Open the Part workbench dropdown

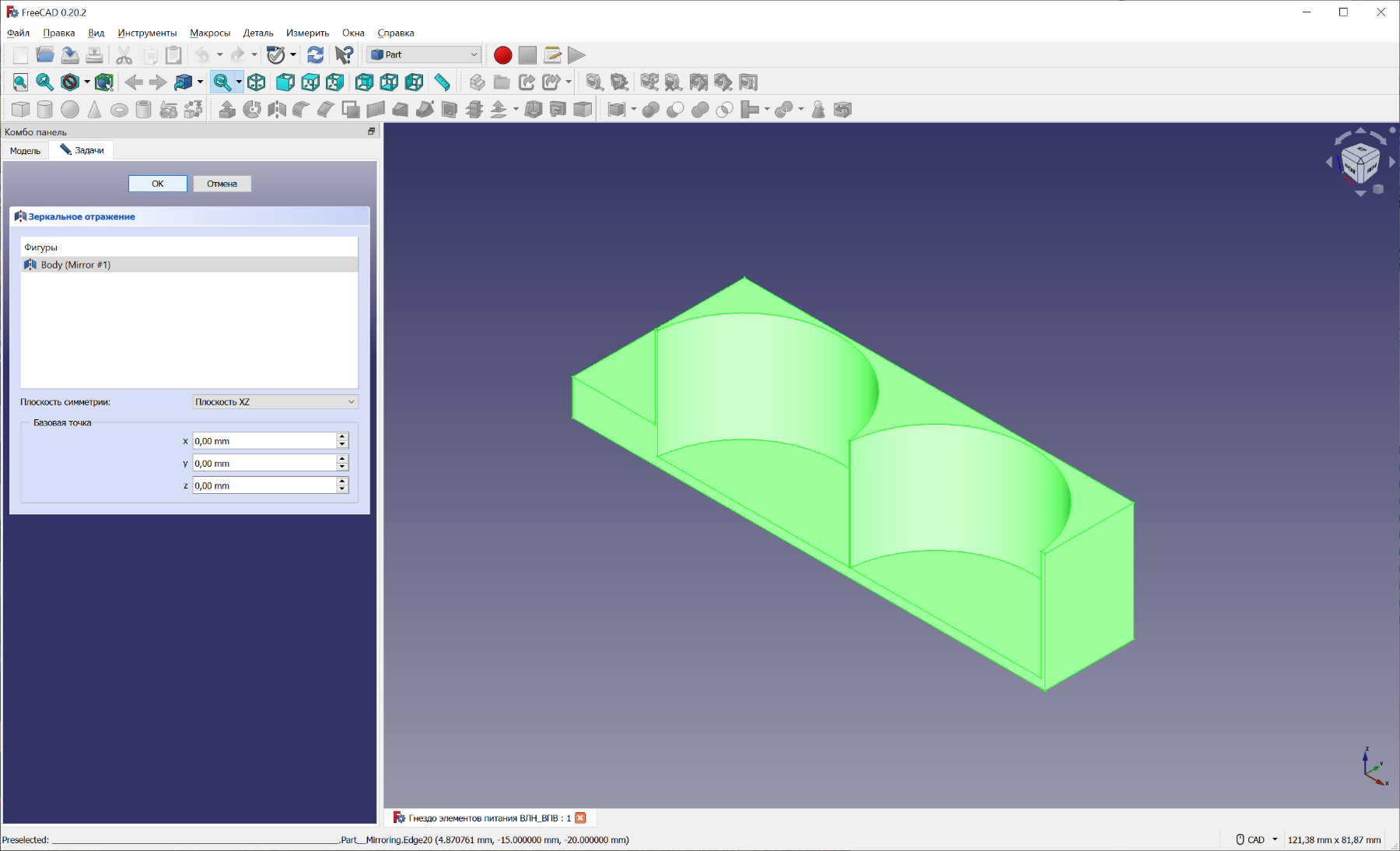coord(425,55)
